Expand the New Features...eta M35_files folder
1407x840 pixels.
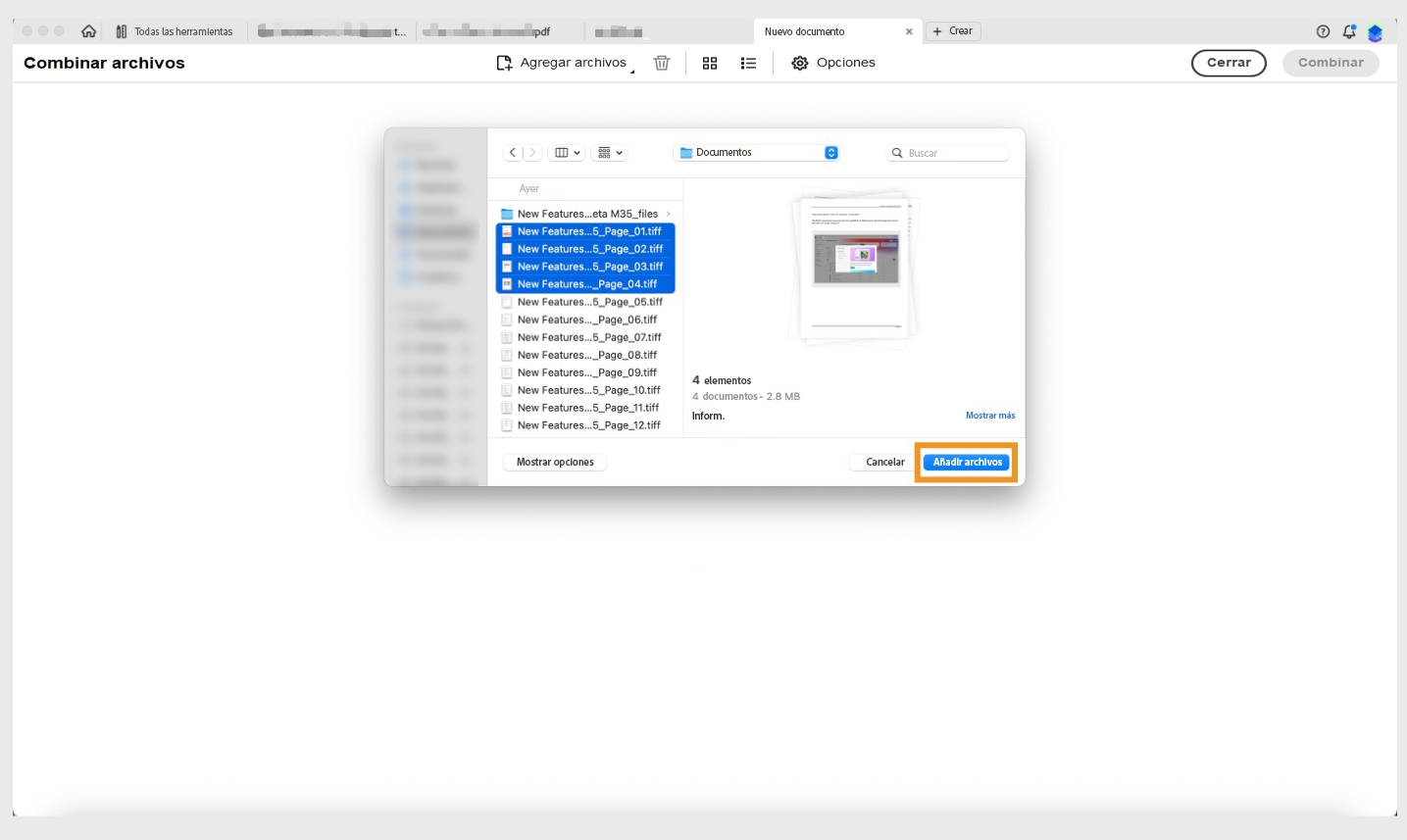click(x=669, y=214)
